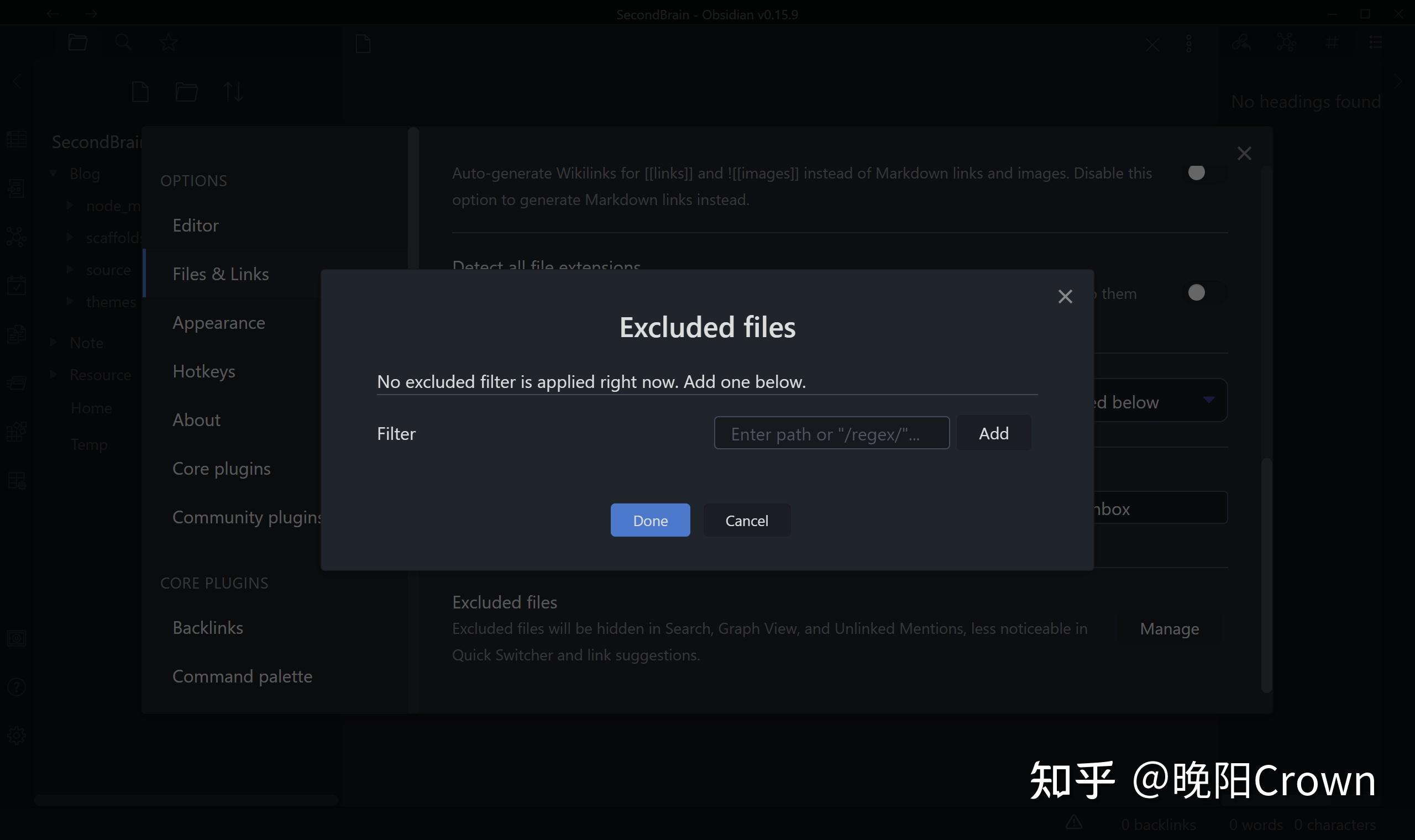Image resolution: width=1415 pixels, height=840 pixels.
Task: Toggle the Detect all file extensions switch
Action: [1203, 293]
